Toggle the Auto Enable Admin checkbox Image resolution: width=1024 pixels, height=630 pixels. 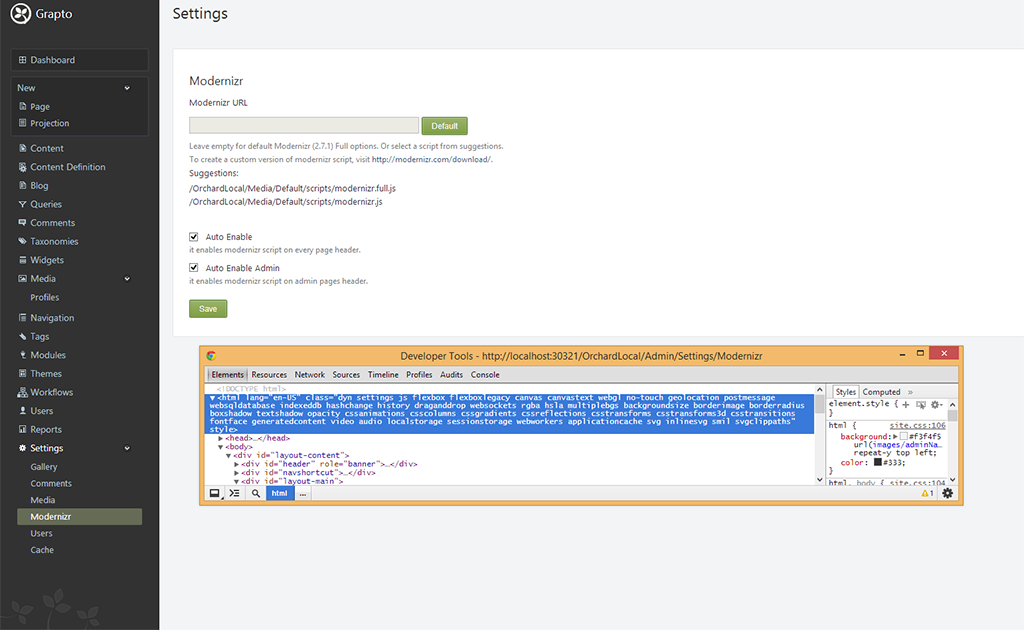pyautogui.click(x=194, y=268)
